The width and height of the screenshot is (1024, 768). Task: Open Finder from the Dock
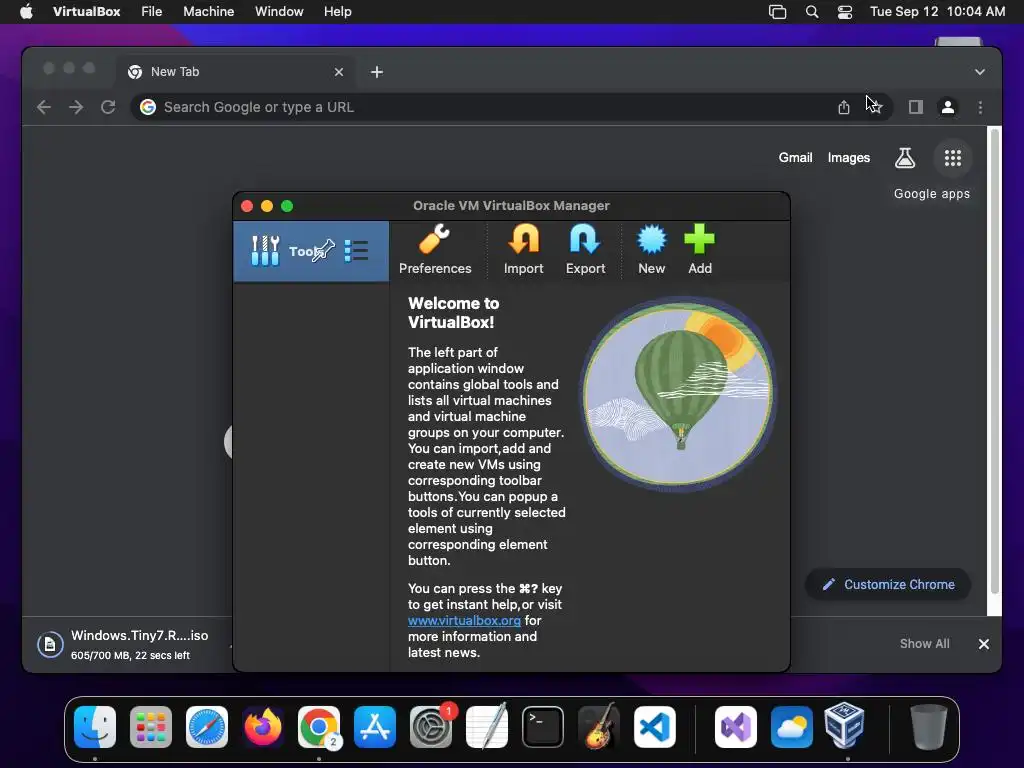click(x=95, y=726)
